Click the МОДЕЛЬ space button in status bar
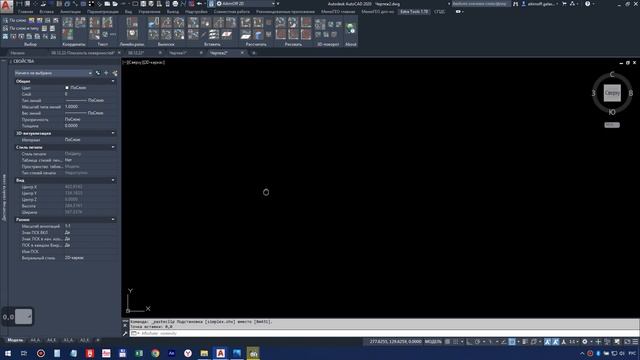The width and height of the screenshot is (640, 360). (x=433, y=342)
